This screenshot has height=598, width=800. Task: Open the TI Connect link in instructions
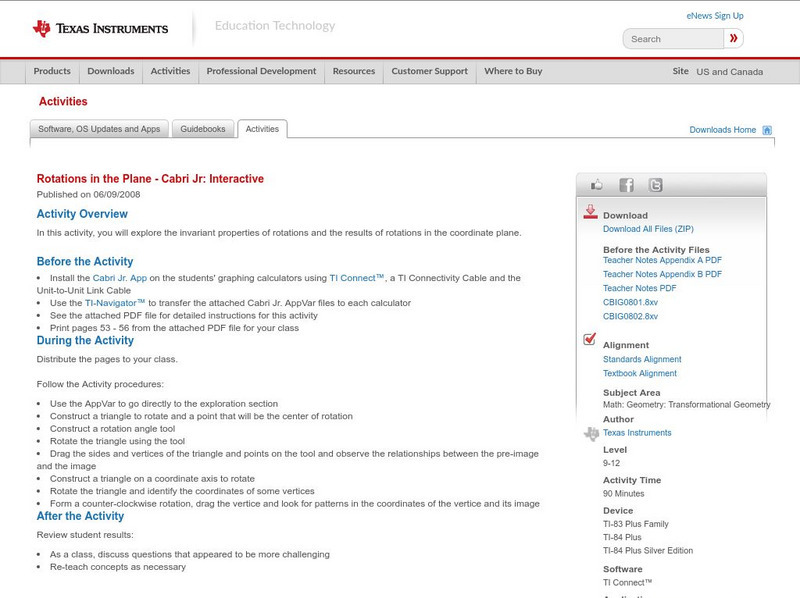tap(356, 278)
